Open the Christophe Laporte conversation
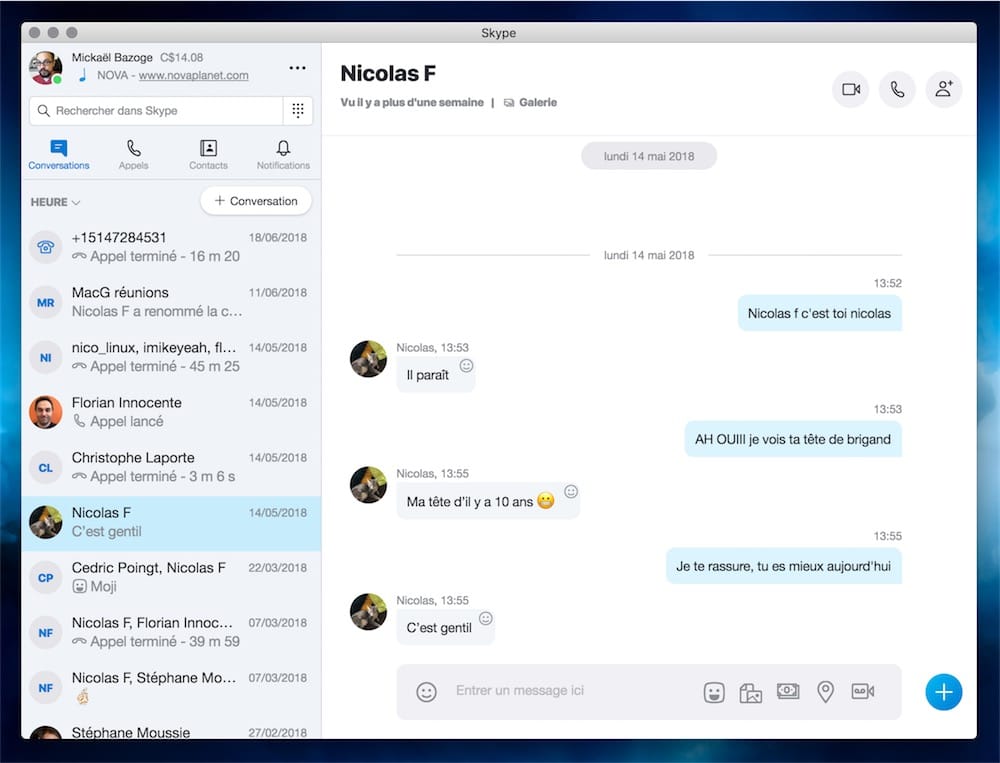This screenshot has width=1000, height=763. point(171,468)
